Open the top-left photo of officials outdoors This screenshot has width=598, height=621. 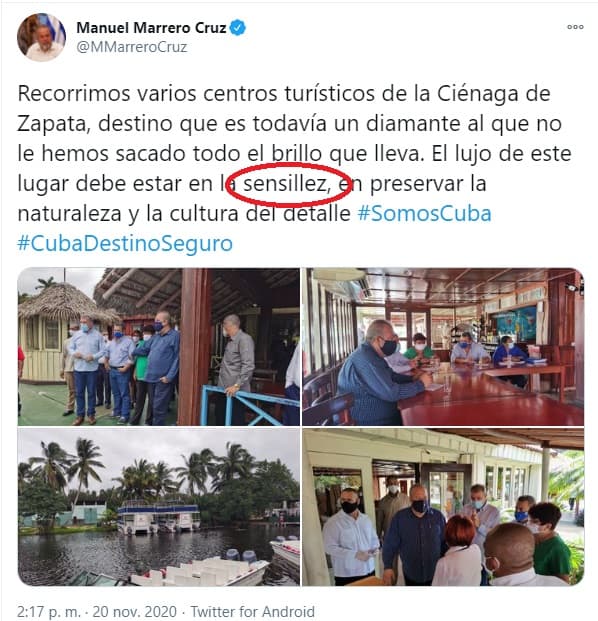[x=158, y=347]
